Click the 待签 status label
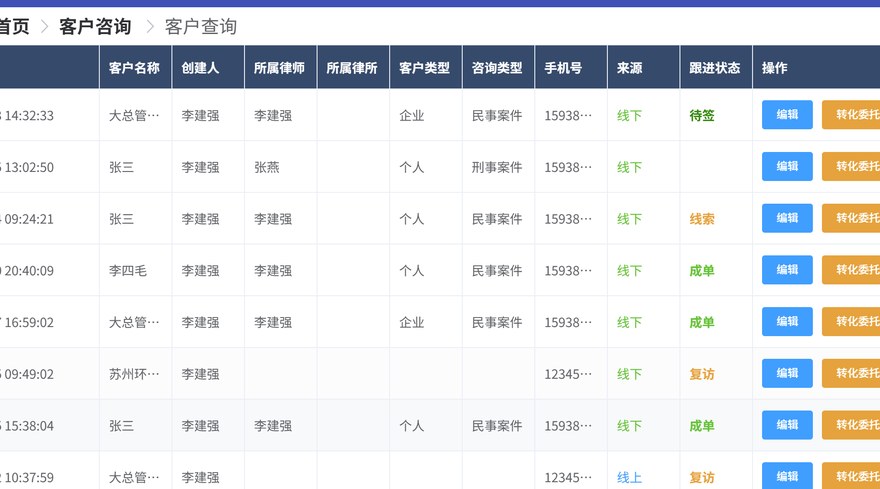Image resolution: width=880 pixels, height=489 pixels. (x=702, y=116)
